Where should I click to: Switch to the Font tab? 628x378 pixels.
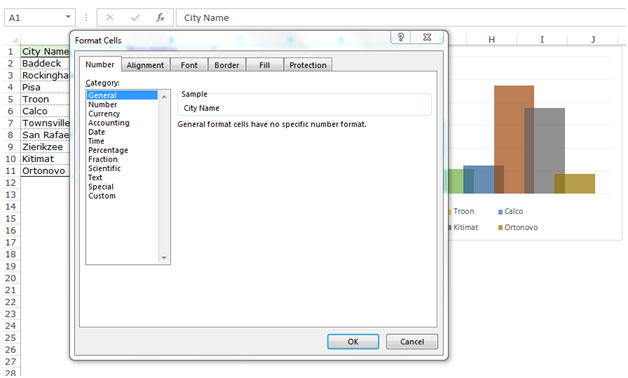click(189, 65)
